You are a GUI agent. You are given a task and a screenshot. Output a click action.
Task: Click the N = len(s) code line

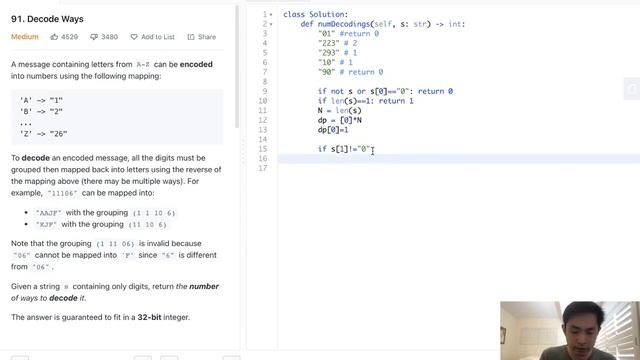340,111
